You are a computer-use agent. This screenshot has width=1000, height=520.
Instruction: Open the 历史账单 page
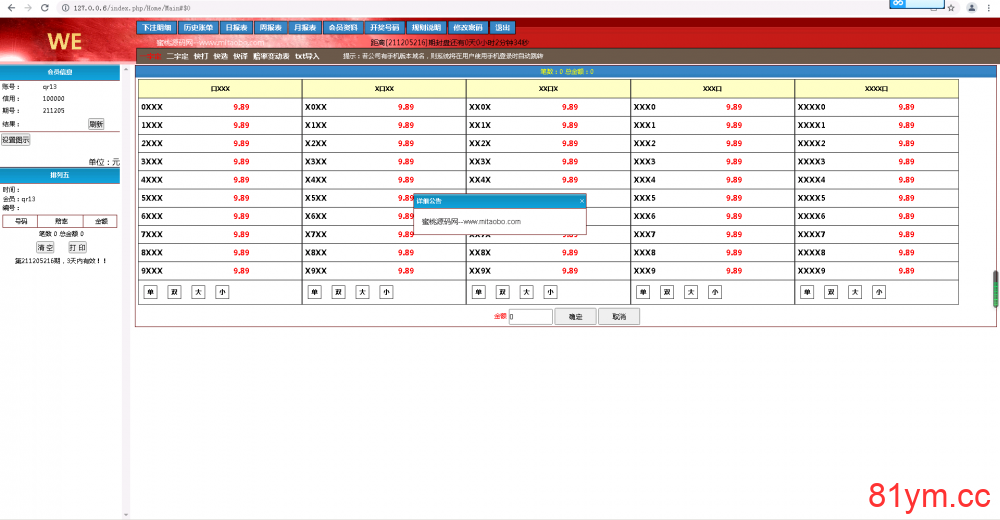(x=198, y=28)
